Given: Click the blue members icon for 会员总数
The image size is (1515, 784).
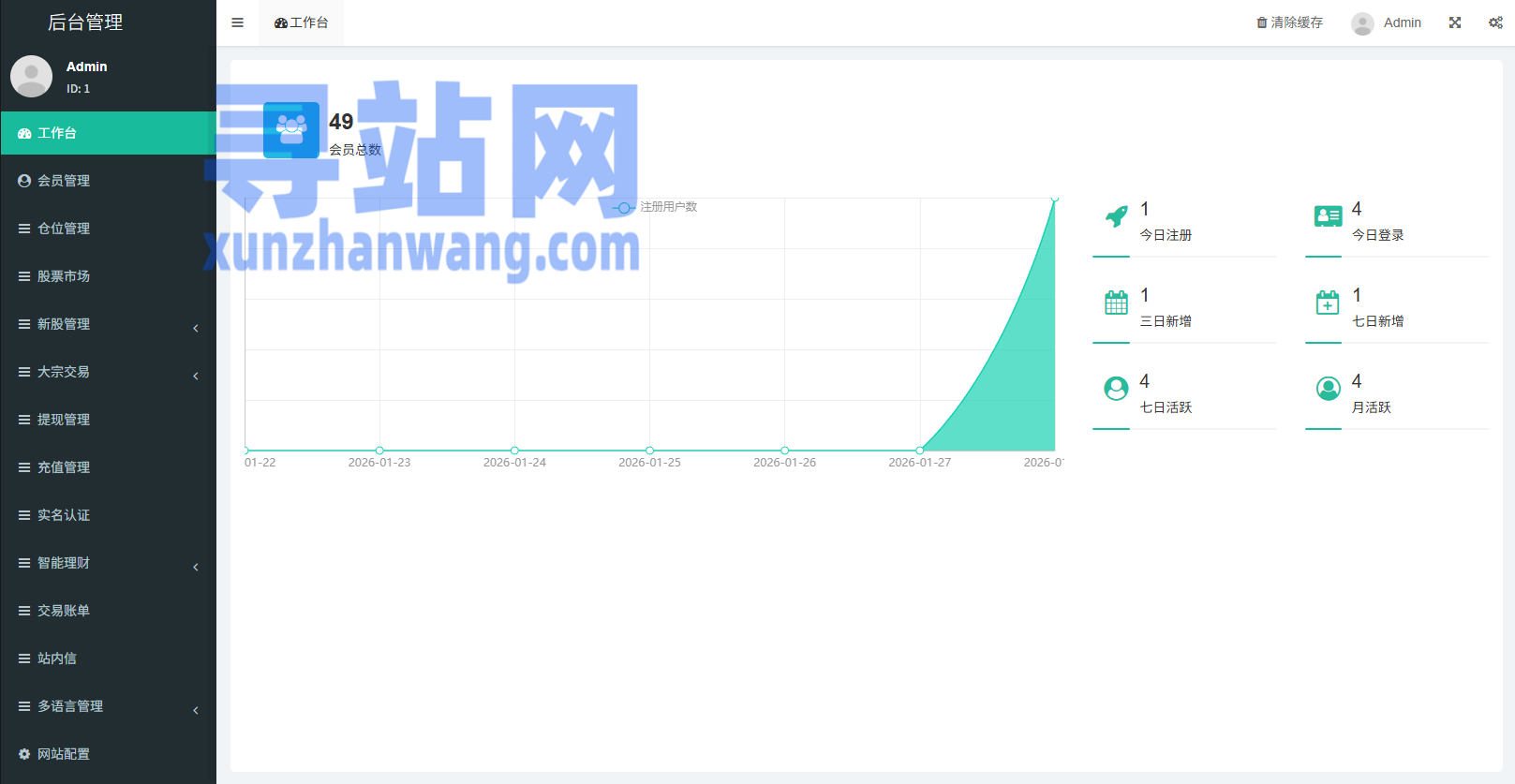Looking at the screenshot, I should pos(291,130).
